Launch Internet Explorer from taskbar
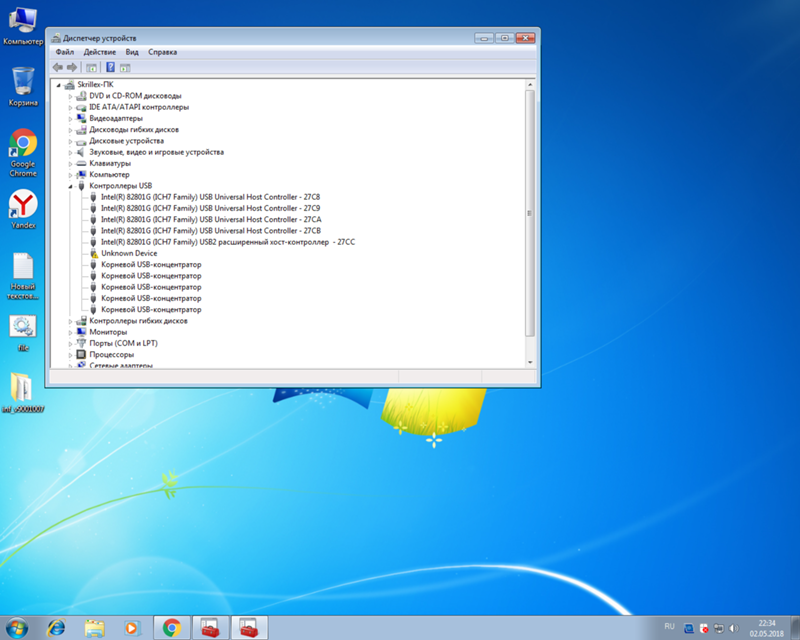The width and height of the screenshot is (800, 640). point(56,628)
